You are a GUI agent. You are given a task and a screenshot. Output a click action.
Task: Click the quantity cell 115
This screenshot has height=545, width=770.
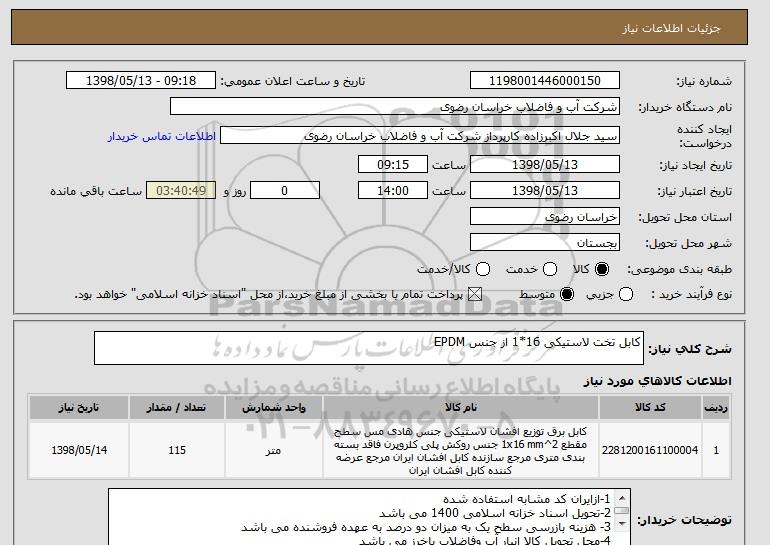click(x=177, y=450)
